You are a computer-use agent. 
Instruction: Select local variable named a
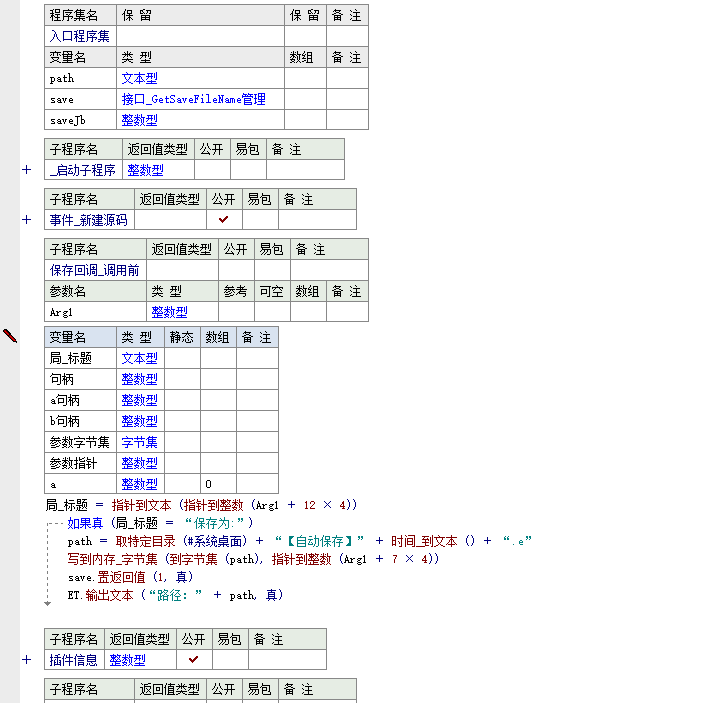[53, 484]
